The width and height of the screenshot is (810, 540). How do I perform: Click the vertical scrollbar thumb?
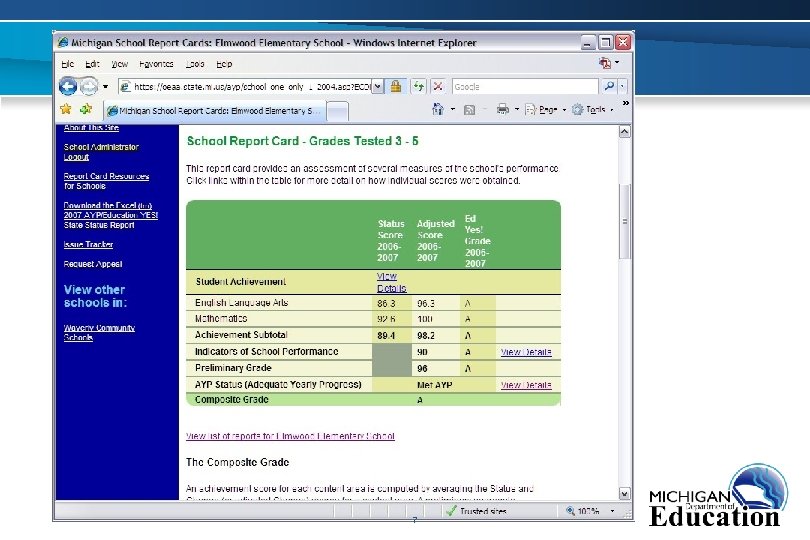(x=625, y=221)
